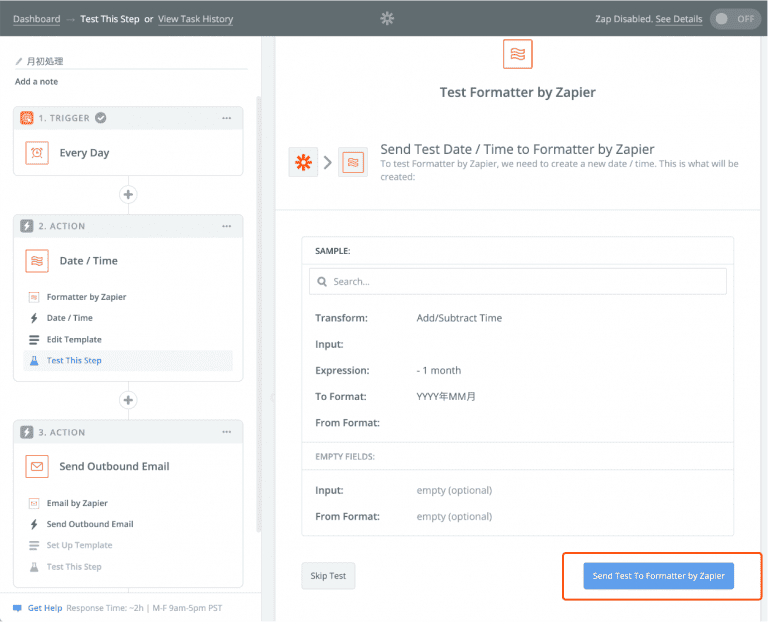Click the pencil icon beside Zap name

click(x=19, y=61)
